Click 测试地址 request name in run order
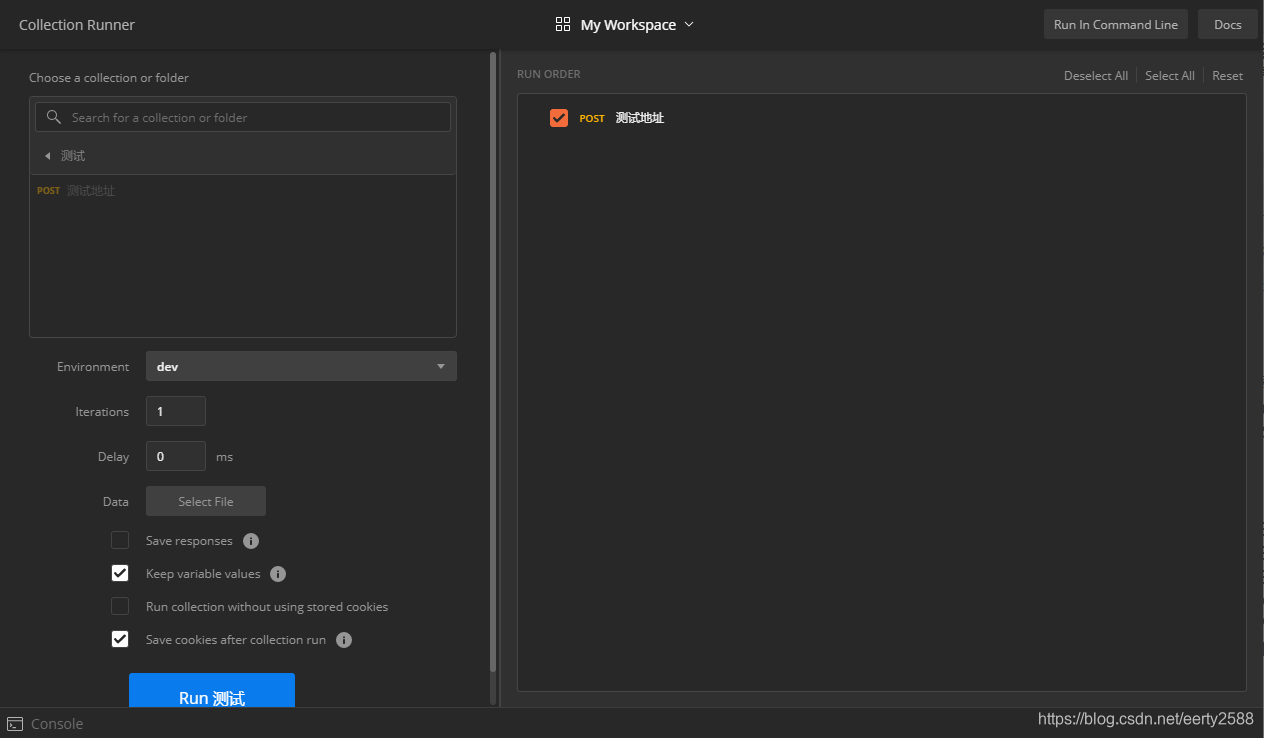The width and height of the screenshot is (1264, 738). coord(640,118)
